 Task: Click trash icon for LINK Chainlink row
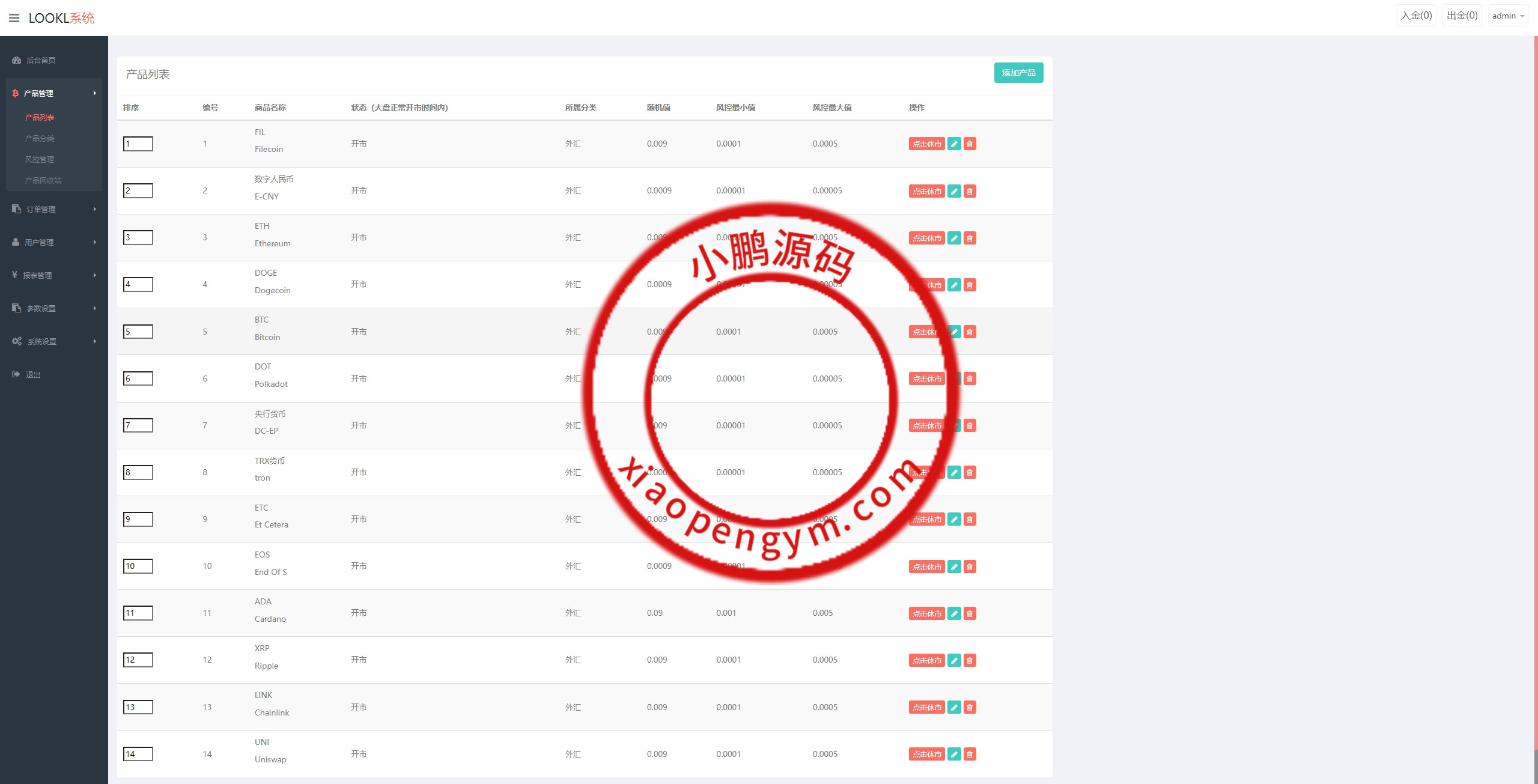point(970,707)
